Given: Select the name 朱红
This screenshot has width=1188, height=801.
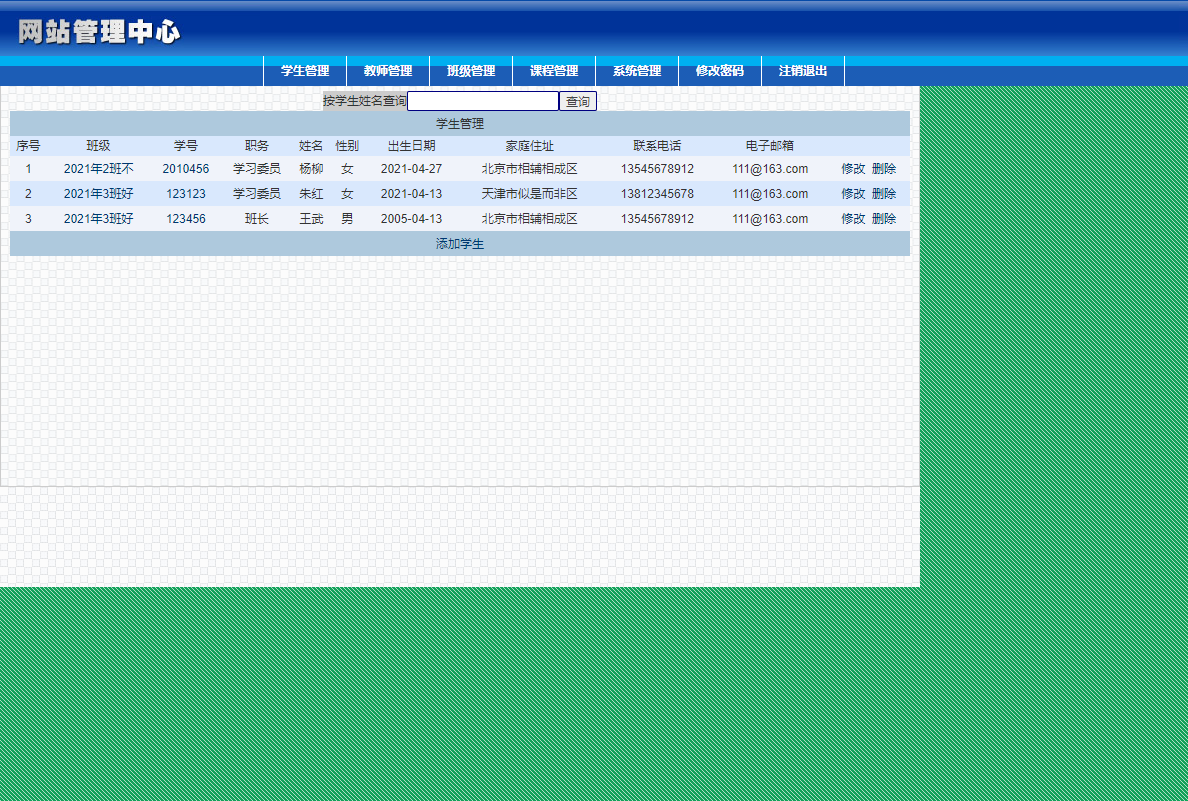Looking at the screenshot, I should tap(311, 193).
